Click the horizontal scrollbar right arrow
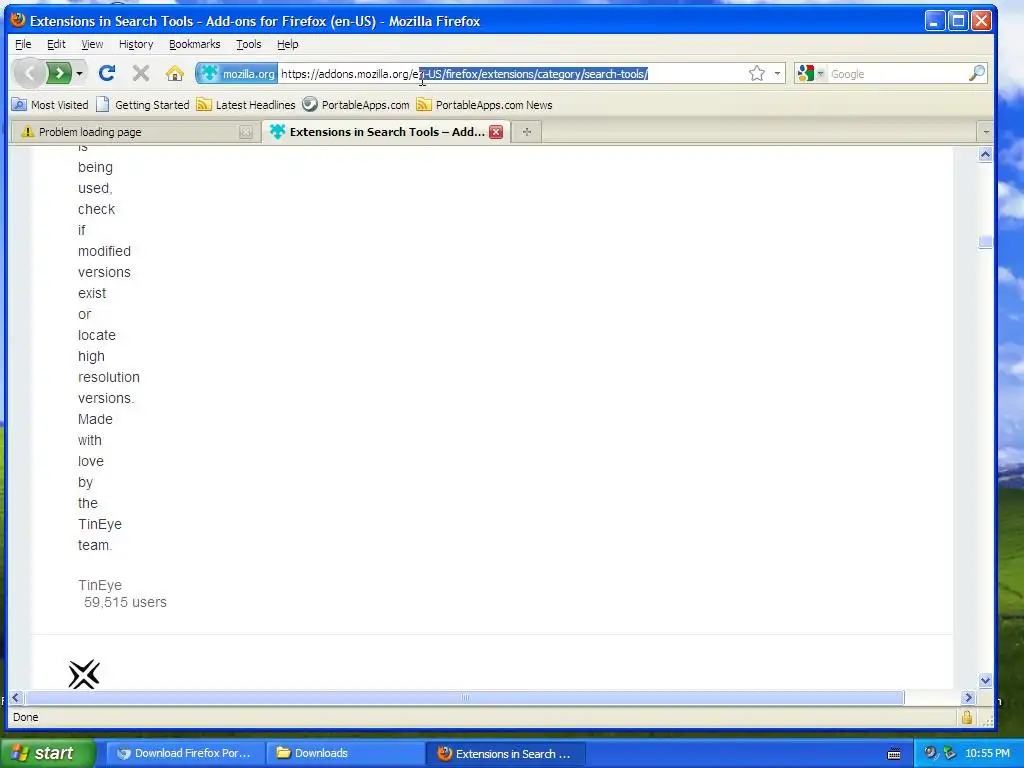 tap(968, 697)
